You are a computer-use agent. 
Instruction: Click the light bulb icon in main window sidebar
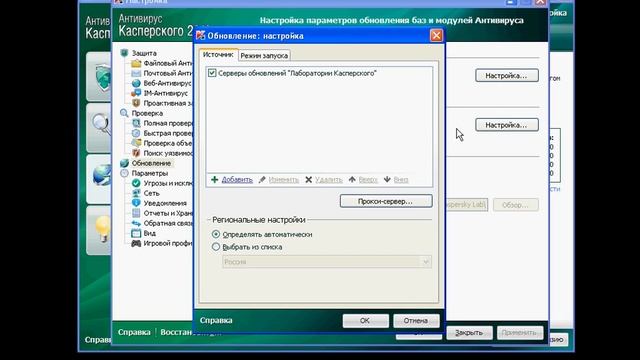[103, 228]
